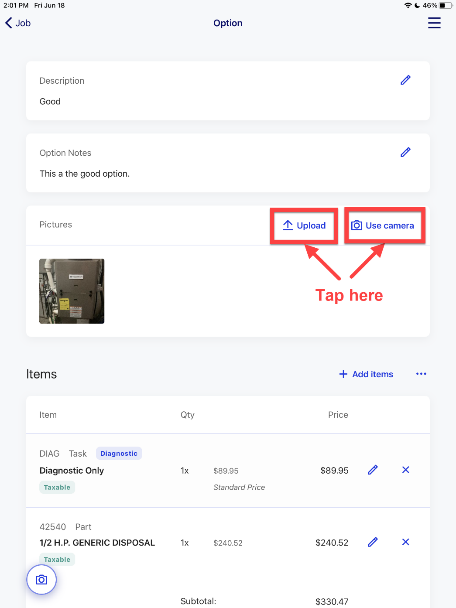This screenshot has width=456, height=608.
Task: Edit the Description field pencil icon
Action: [405, 80]
